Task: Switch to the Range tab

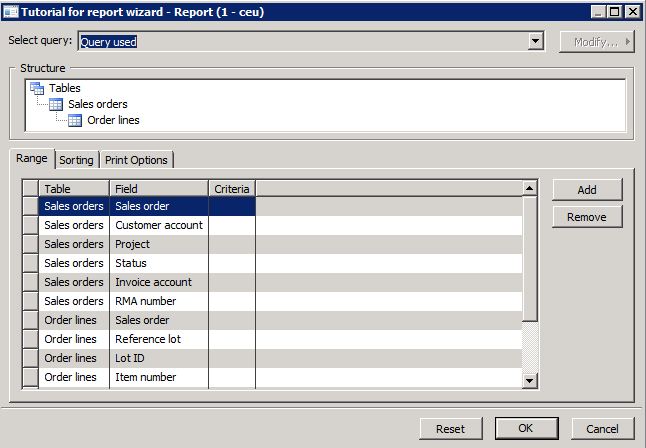Action: [x=32, y=159]
